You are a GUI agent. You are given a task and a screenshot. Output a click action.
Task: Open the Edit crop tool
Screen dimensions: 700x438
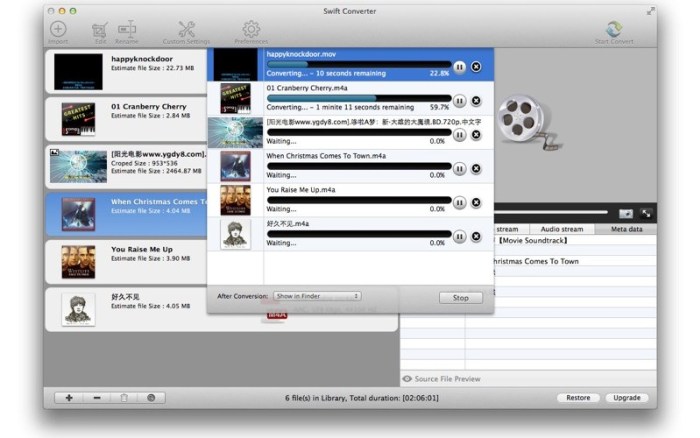(99, 30)
